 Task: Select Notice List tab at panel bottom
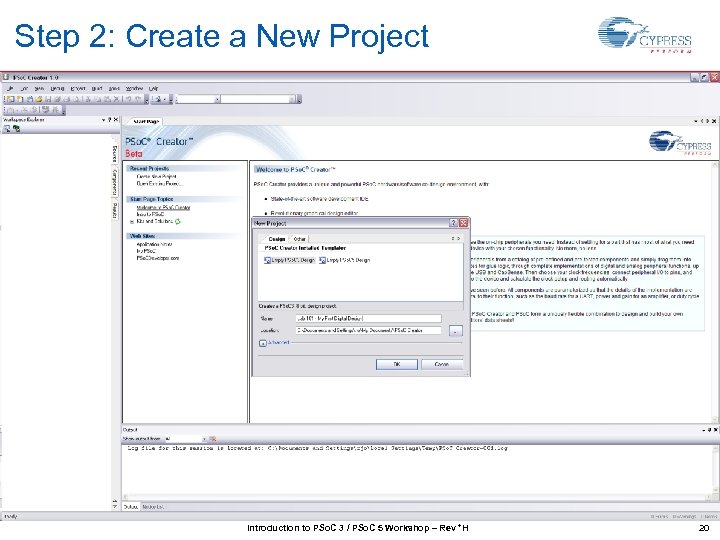[x=153, y=507]
